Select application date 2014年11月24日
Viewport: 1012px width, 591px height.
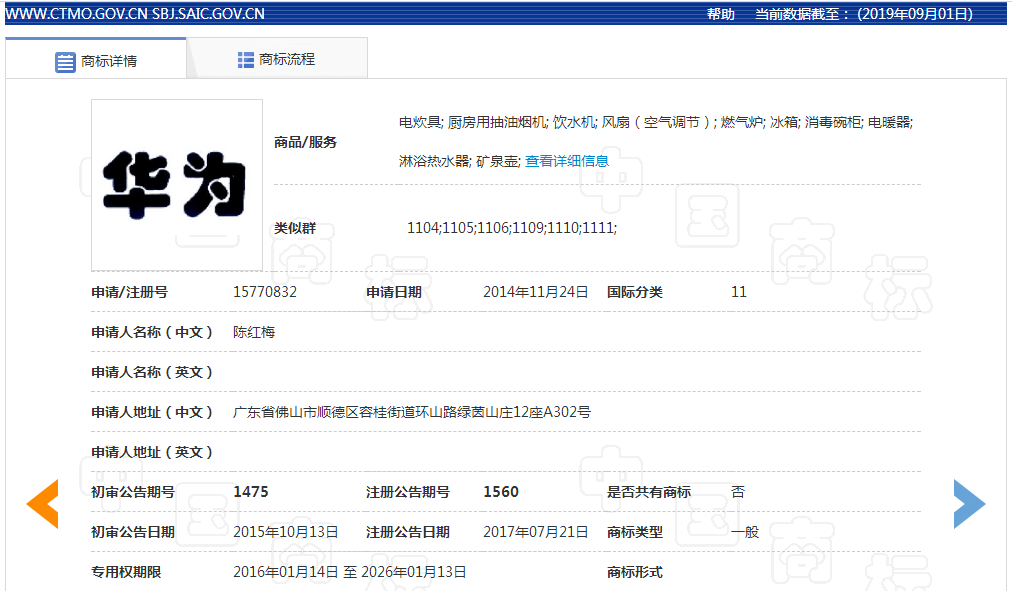536,292
